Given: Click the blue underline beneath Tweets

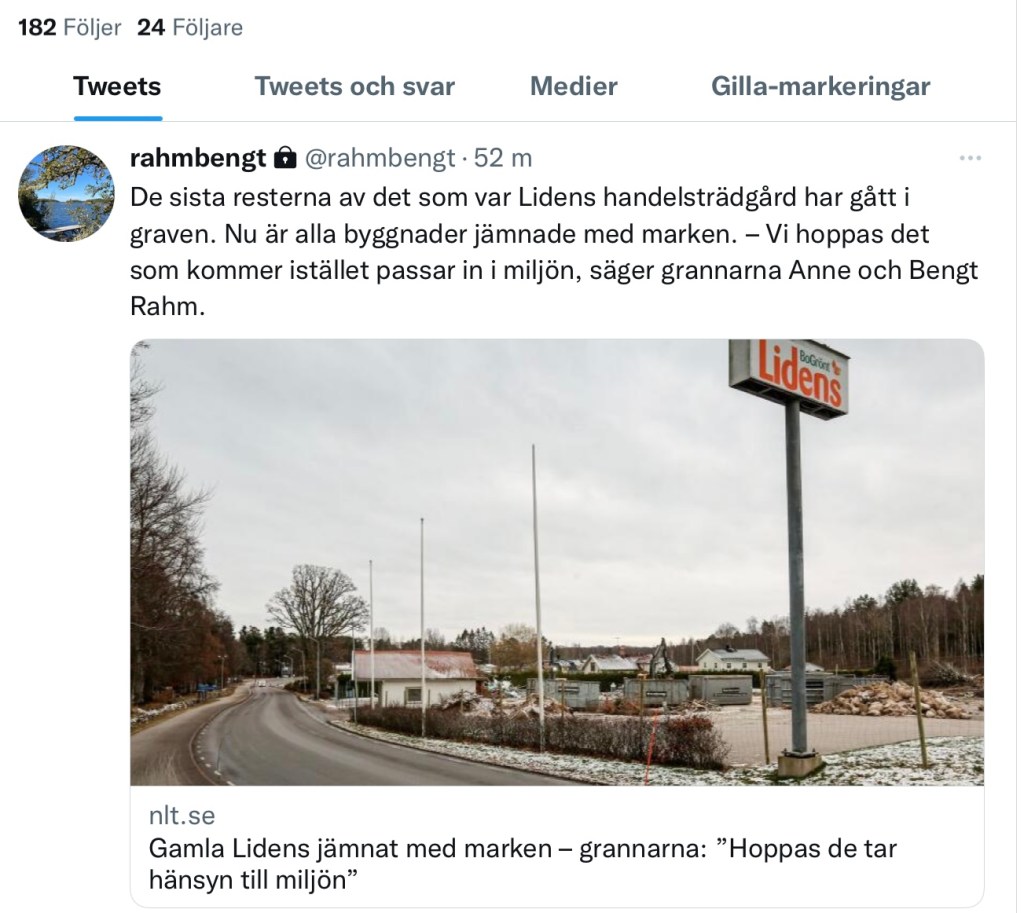Looking at the screenshot, I should point(118,118).
